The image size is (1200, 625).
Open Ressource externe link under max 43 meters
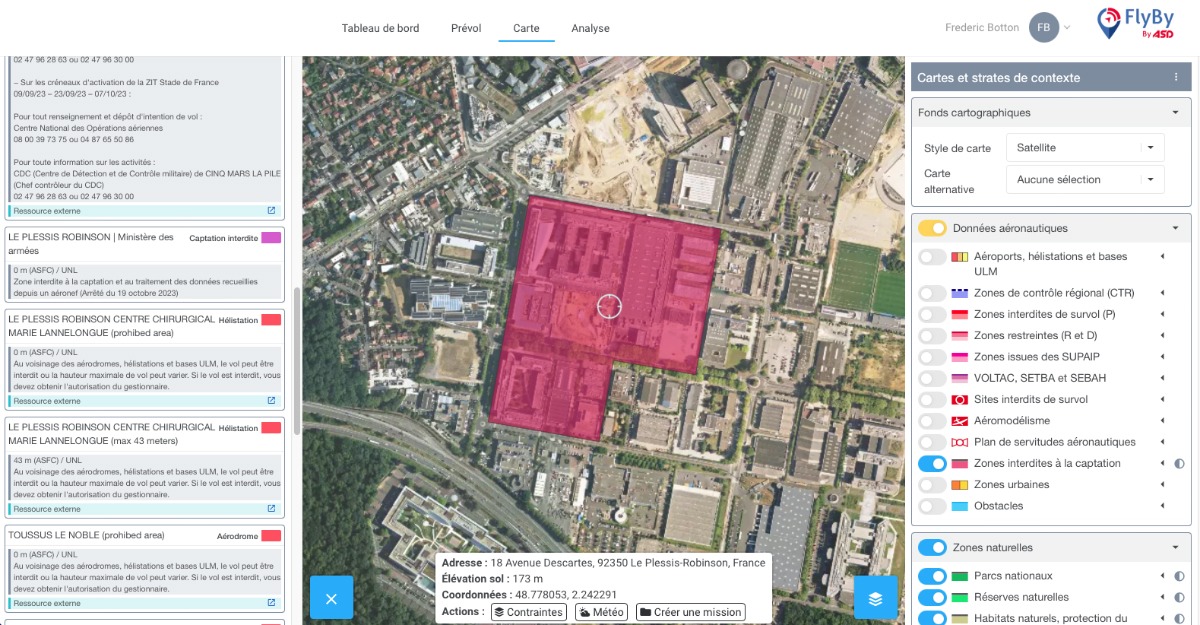[146, 509]
